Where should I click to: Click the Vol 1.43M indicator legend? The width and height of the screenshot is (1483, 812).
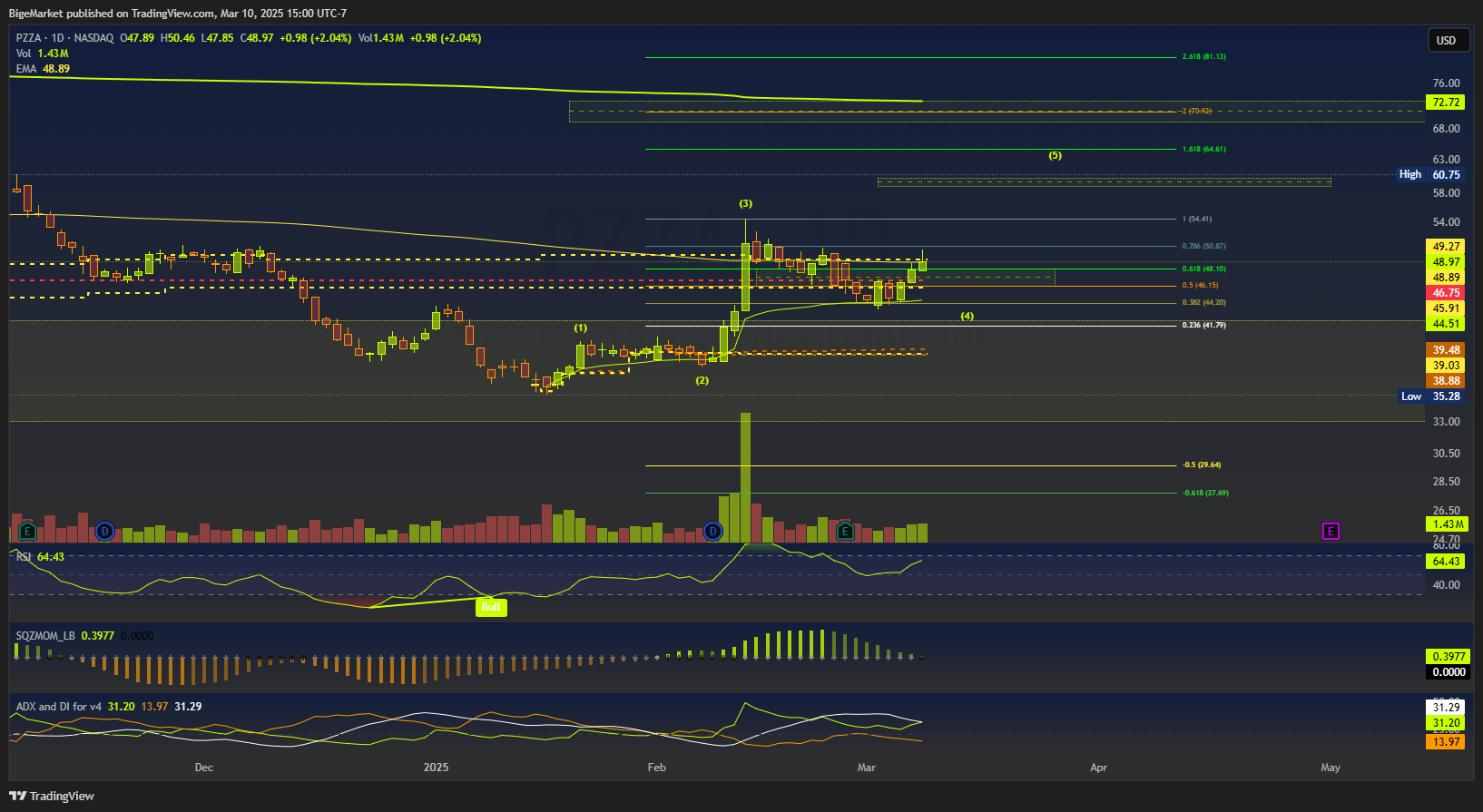click(x=42, y=54)
